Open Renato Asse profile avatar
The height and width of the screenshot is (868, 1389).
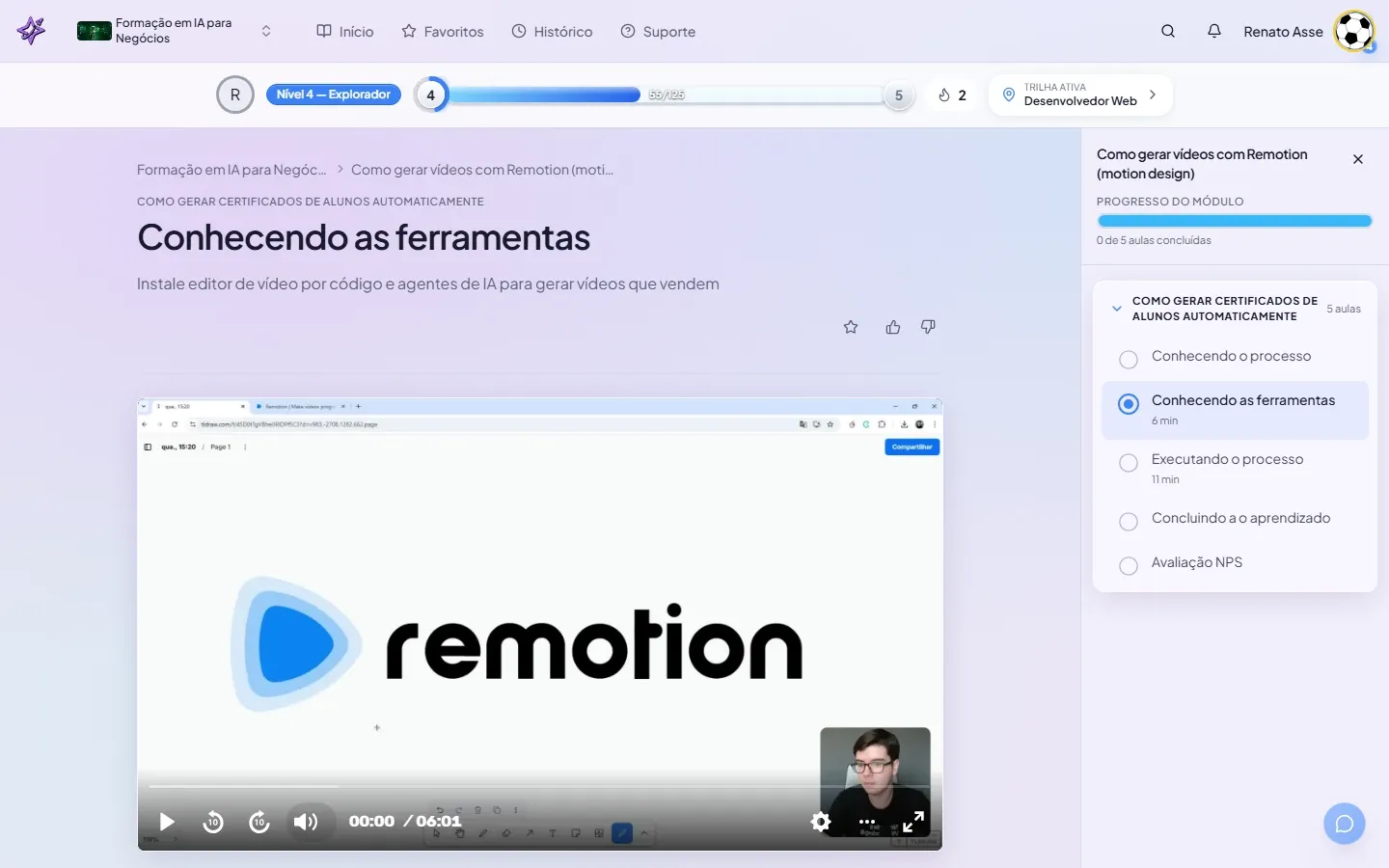coord(1354,31)
